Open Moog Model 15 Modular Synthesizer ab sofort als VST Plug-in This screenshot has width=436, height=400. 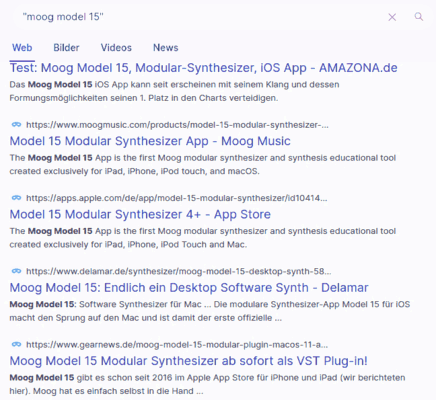click(189, 361)
